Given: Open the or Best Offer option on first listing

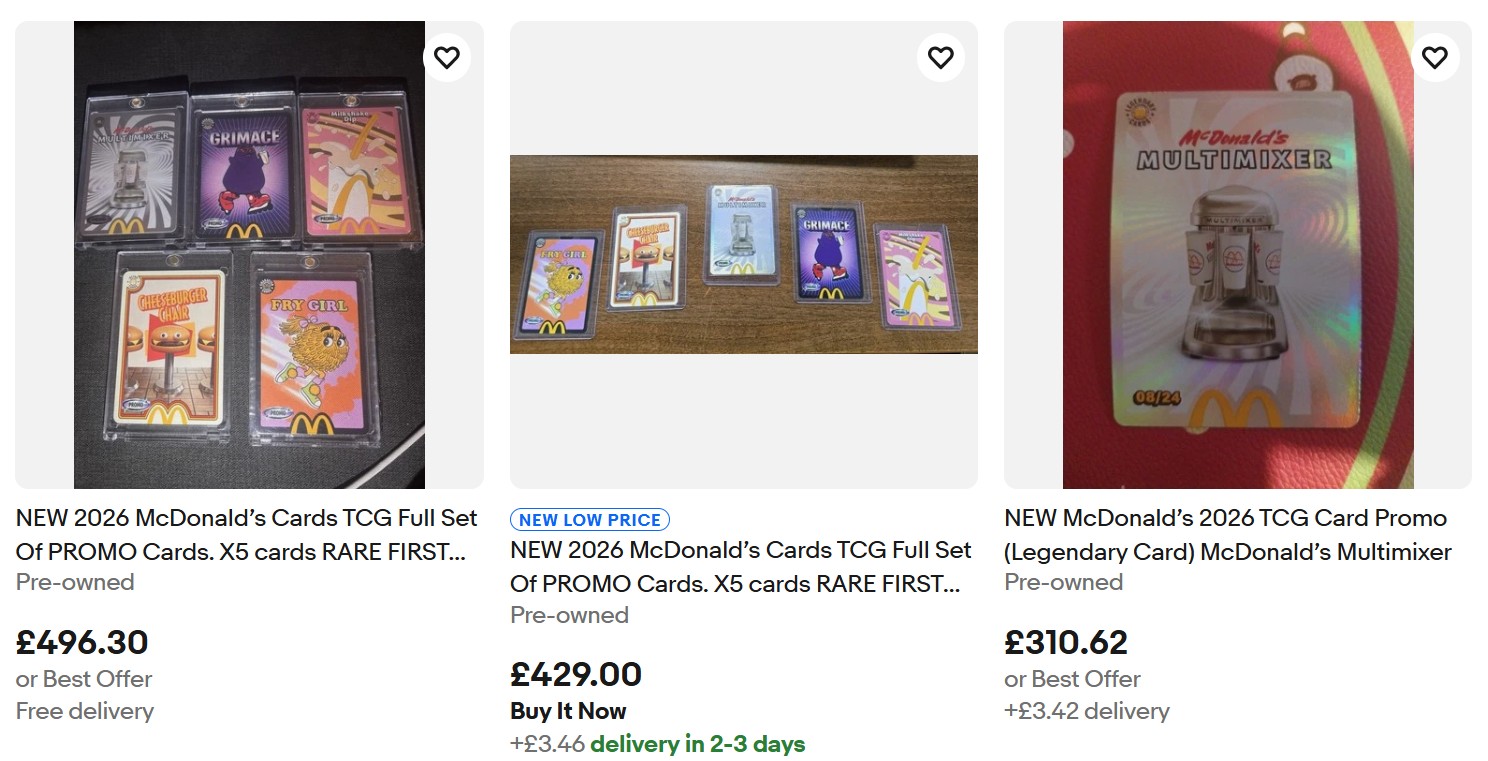Looking at the screenshot, I should click(83, 679).
